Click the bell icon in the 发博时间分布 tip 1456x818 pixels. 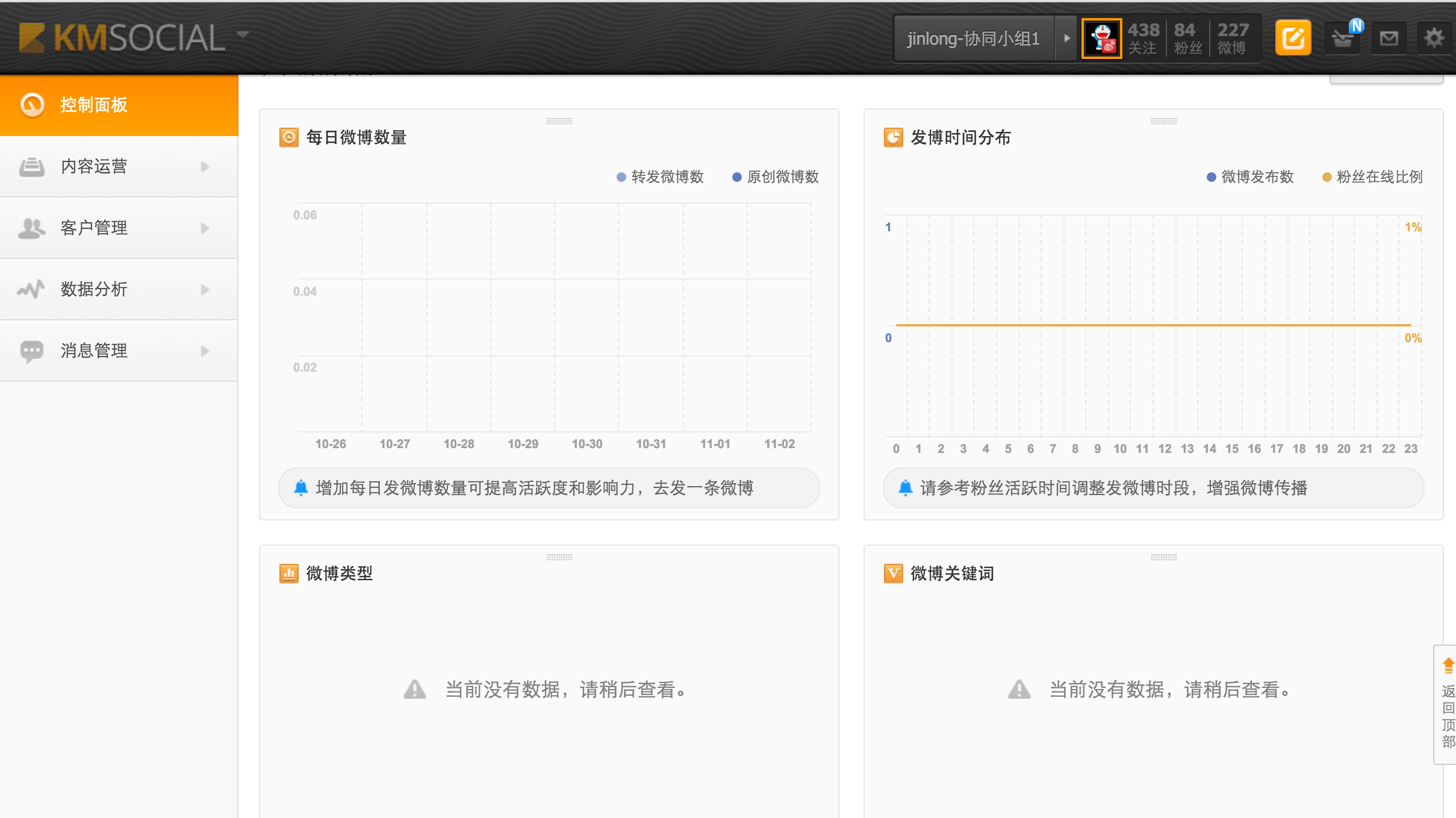click(905, 488)
